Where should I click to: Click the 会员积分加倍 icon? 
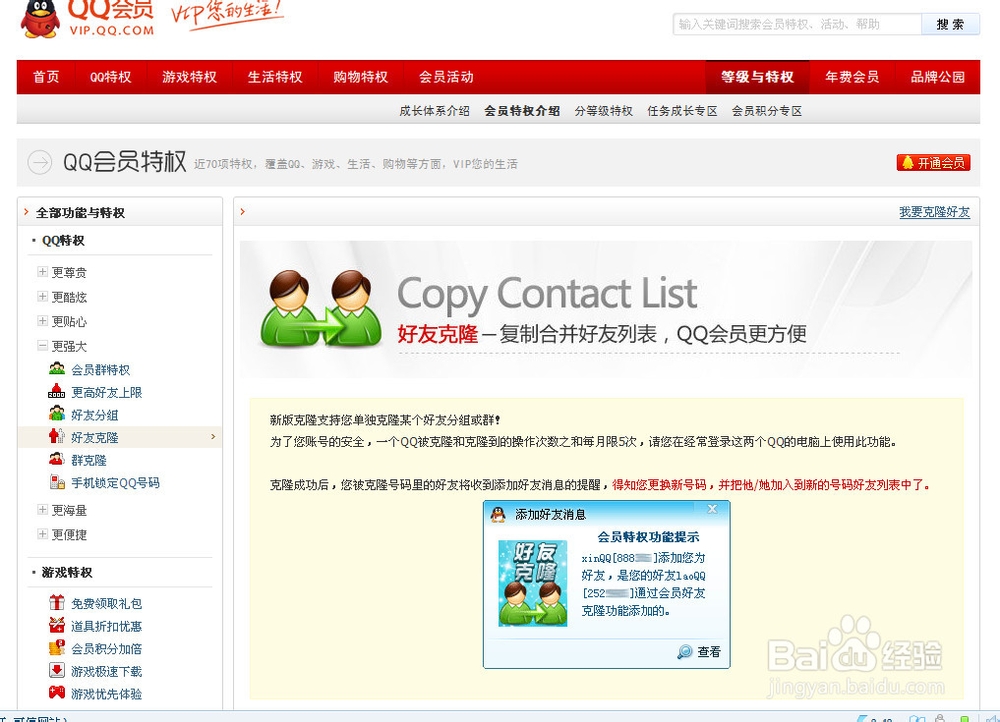click(x=57, y=647)
